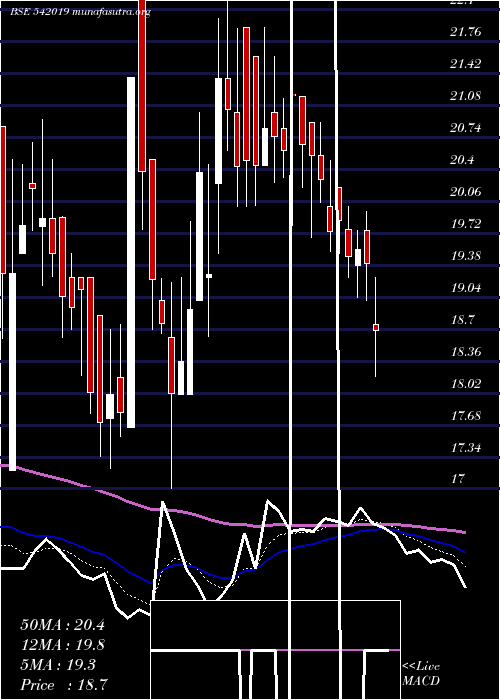Click the 20.06 price axis label
This screenshot has height=700, width=500.
466,192
